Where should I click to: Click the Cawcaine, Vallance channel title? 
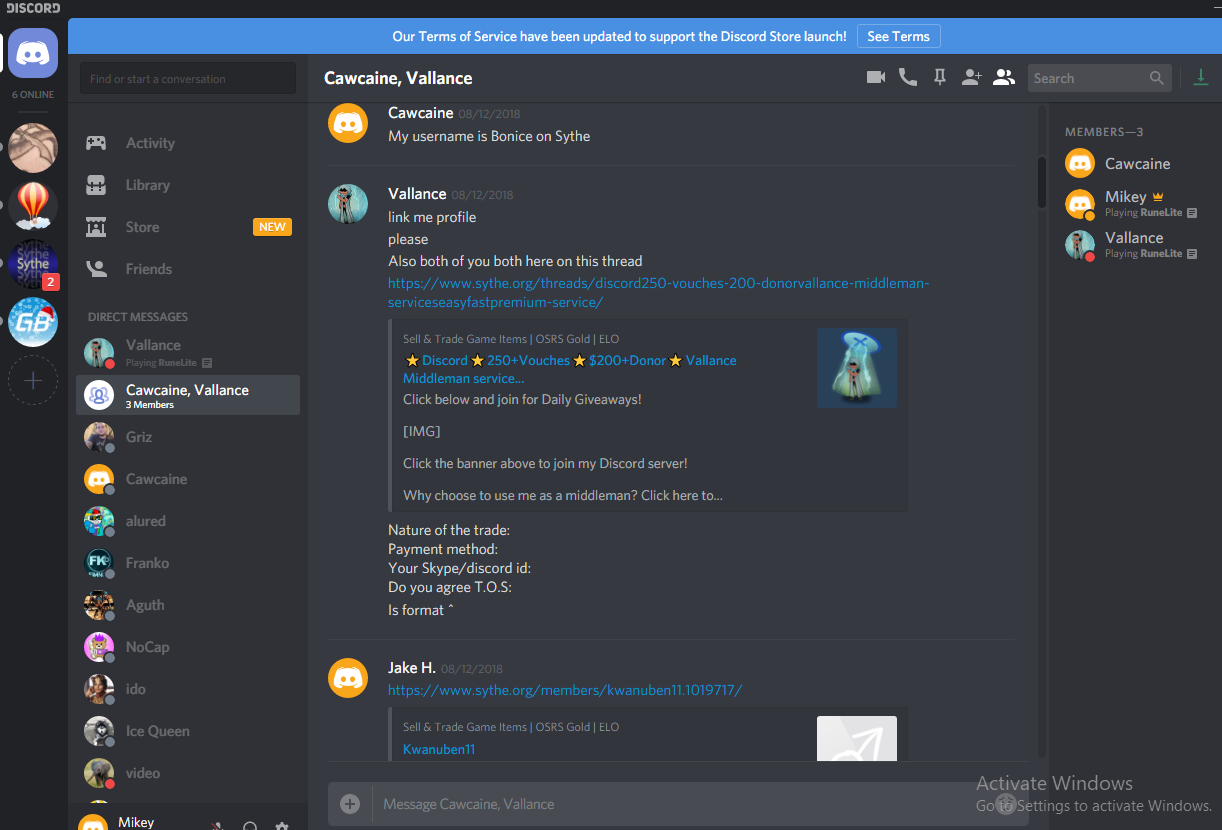[398, 78]
